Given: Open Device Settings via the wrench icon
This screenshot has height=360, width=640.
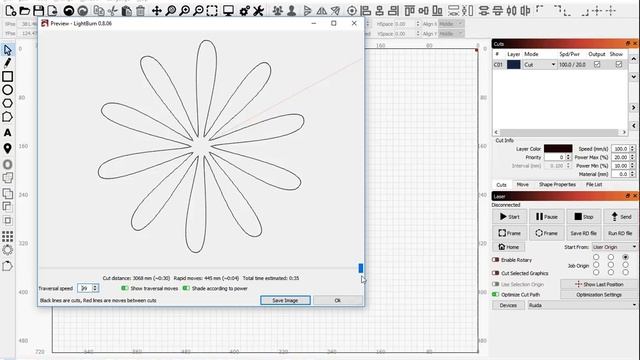Looking at the screenshot, I should 258,11.
